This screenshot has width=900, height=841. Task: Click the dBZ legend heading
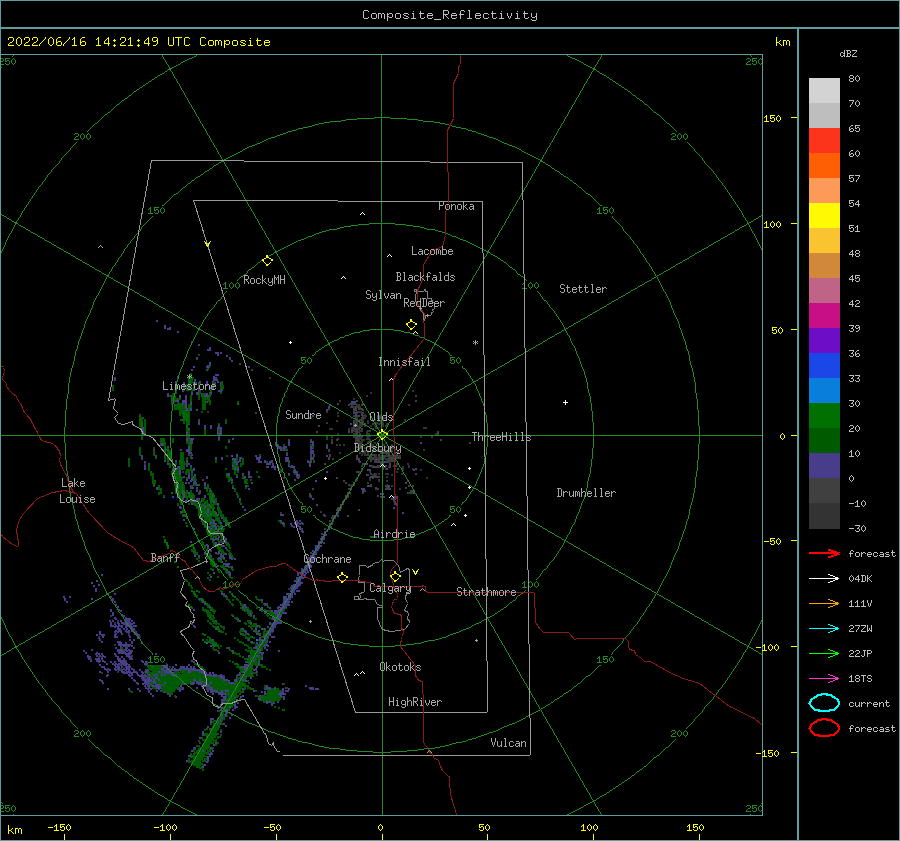(x=848, y=53)
